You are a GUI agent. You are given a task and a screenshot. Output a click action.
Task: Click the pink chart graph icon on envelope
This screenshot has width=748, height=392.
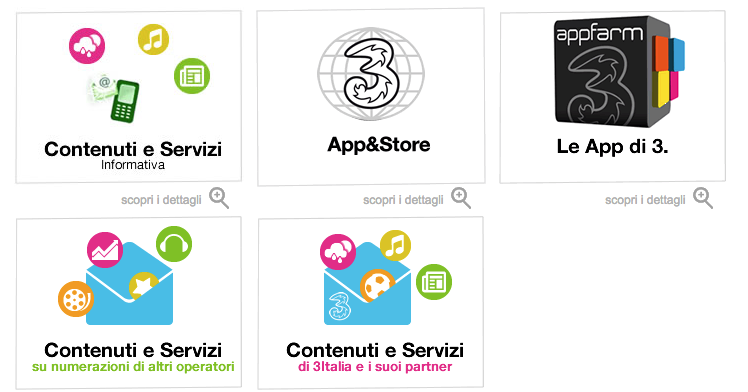point(105,250)
